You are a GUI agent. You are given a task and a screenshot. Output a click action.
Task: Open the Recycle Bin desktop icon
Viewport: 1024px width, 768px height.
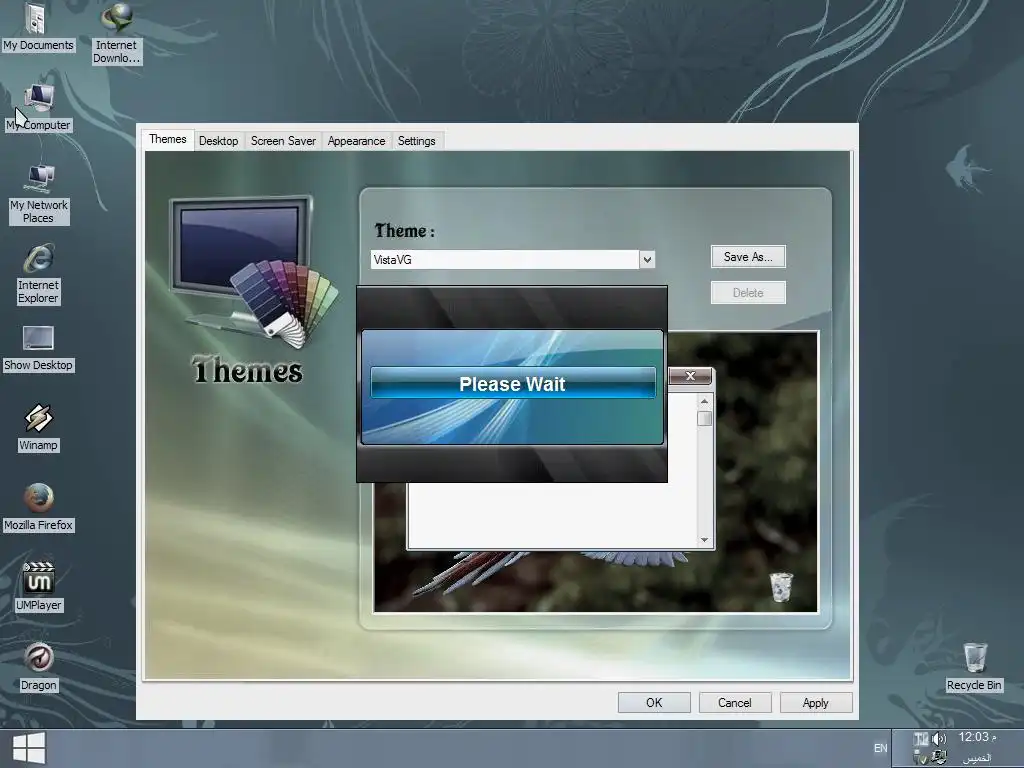tap(974, 667)
